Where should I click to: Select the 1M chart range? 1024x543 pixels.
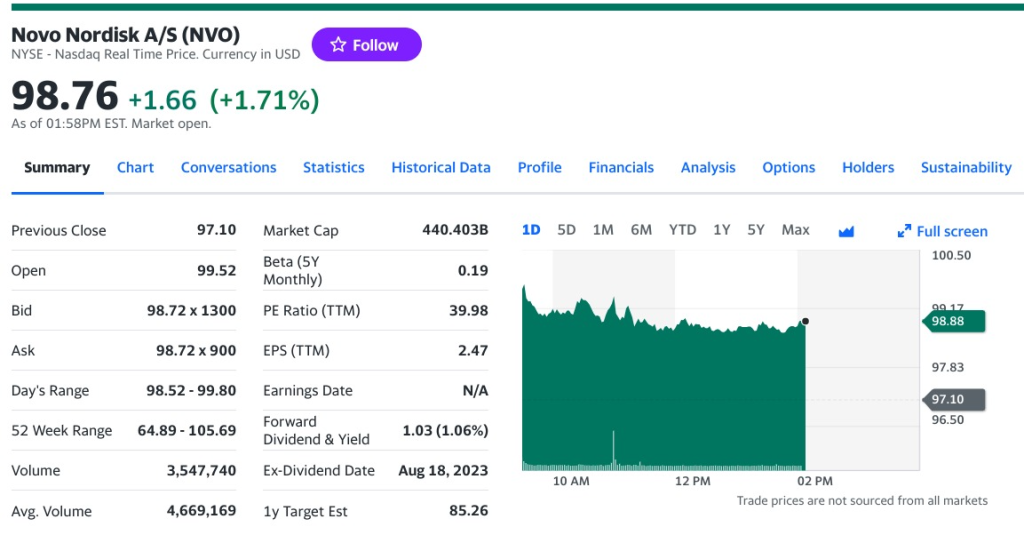click(603, 230)
